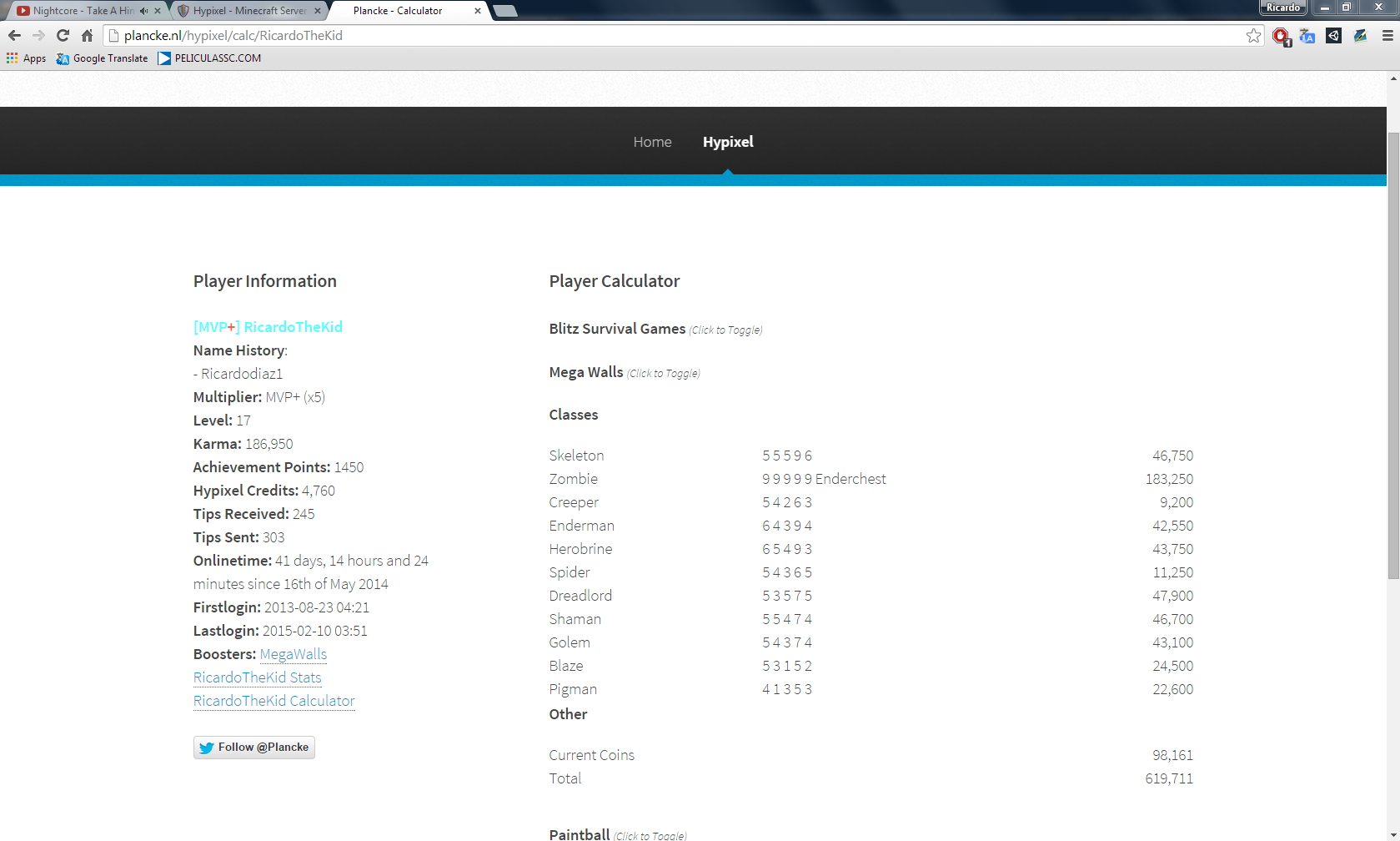Open the RicardoTheKid Stats link

tap(258, 677)
